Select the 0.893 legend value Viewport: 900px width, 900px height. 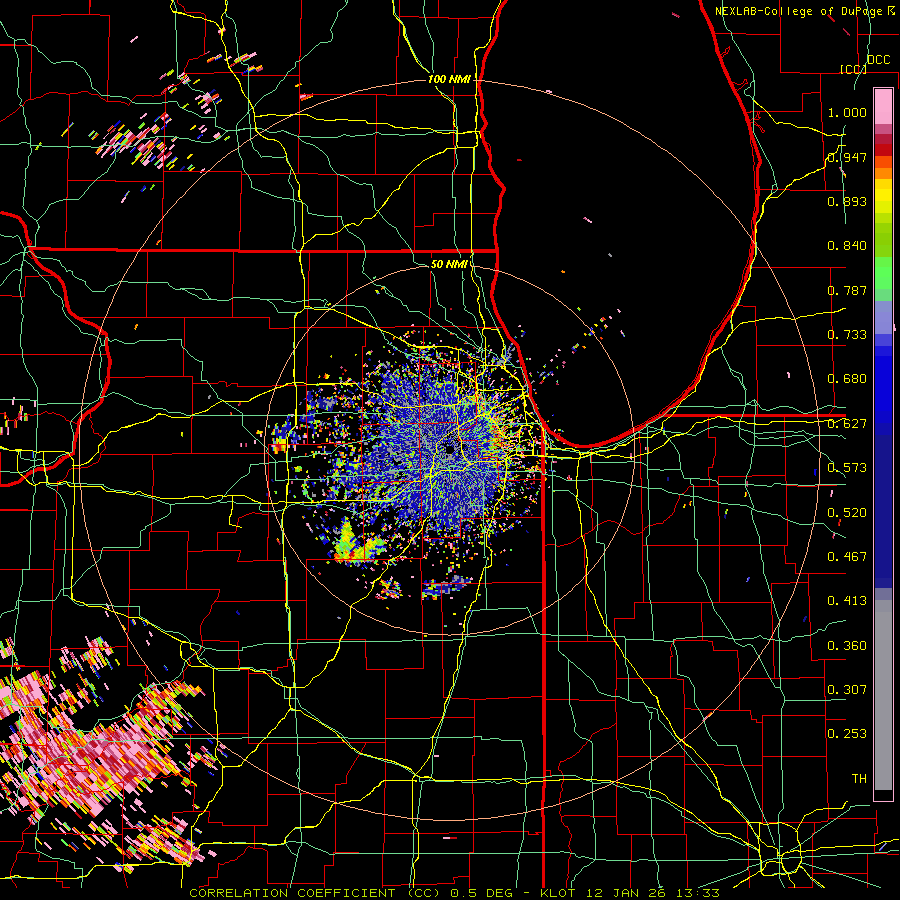click(847, 201)
